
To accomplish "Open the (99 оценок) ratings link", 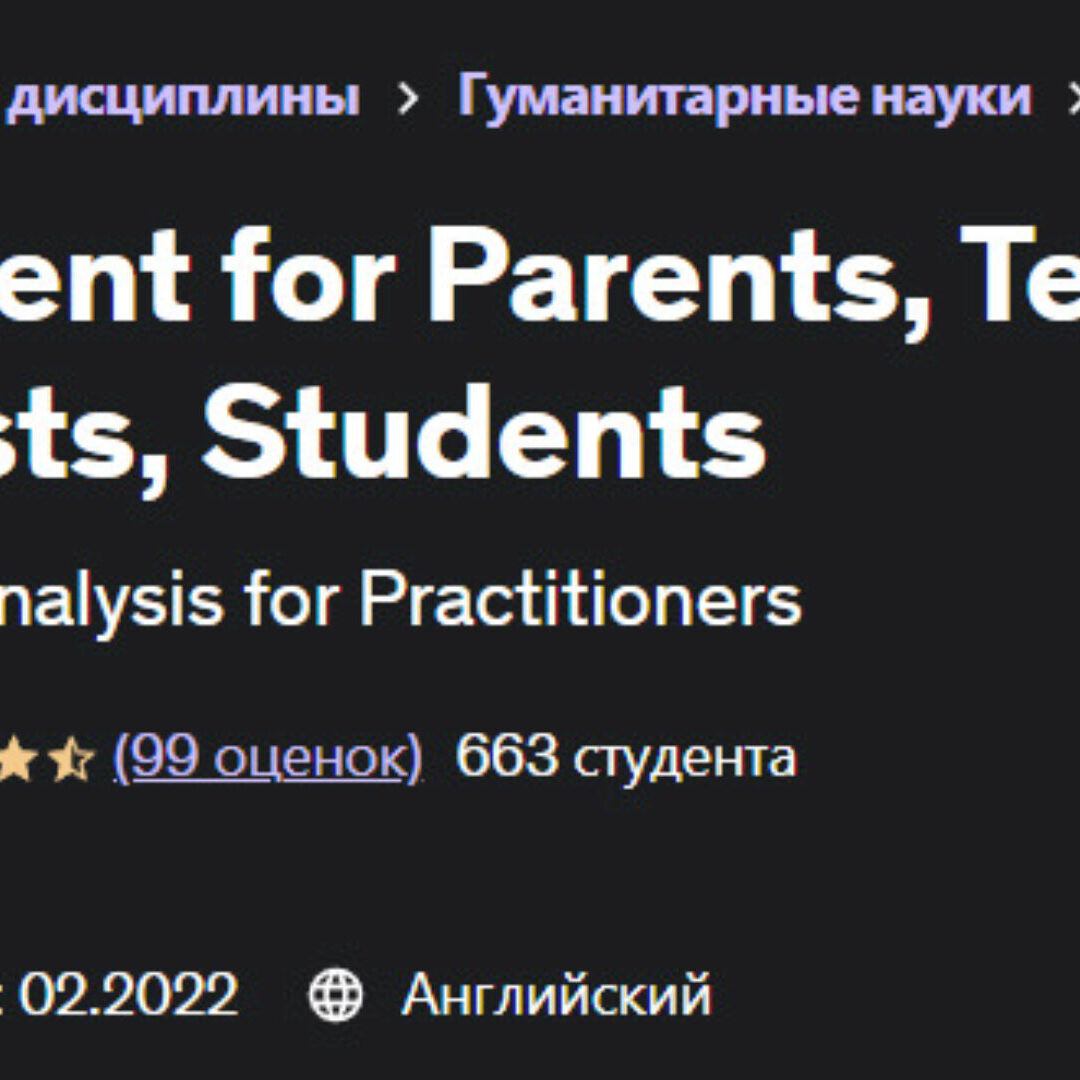I will coord(268,758).
